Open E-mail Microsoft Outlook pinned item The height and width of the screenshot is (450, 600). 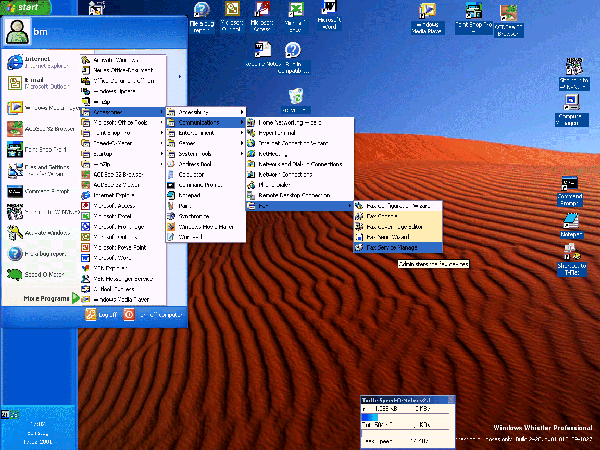pos(38,83)
